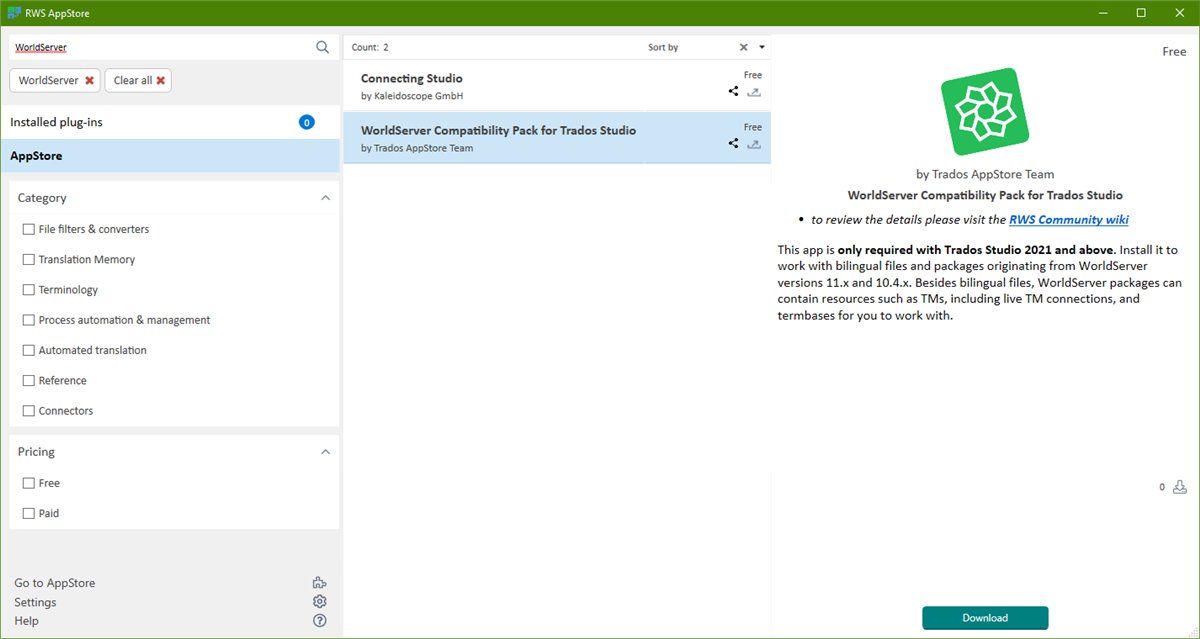1200x639 pixels.
Task: Click the Count: 2 results label
Action: 370,47
